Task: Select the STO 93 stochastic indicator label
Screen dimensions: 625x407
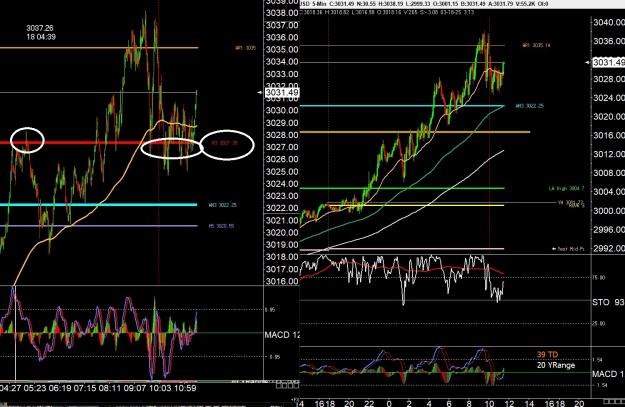Action: 608,303
